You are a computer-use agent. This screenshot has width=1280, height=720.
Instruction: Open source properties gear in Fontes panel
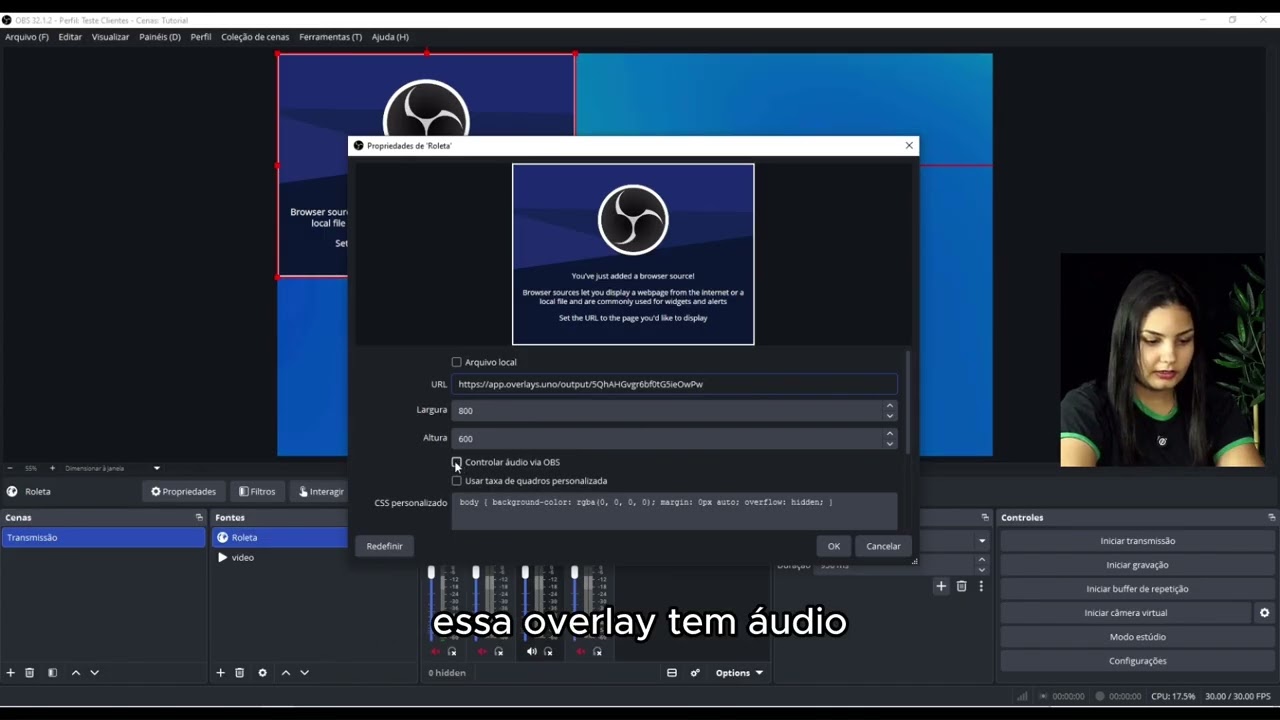(x=262, y=673)
